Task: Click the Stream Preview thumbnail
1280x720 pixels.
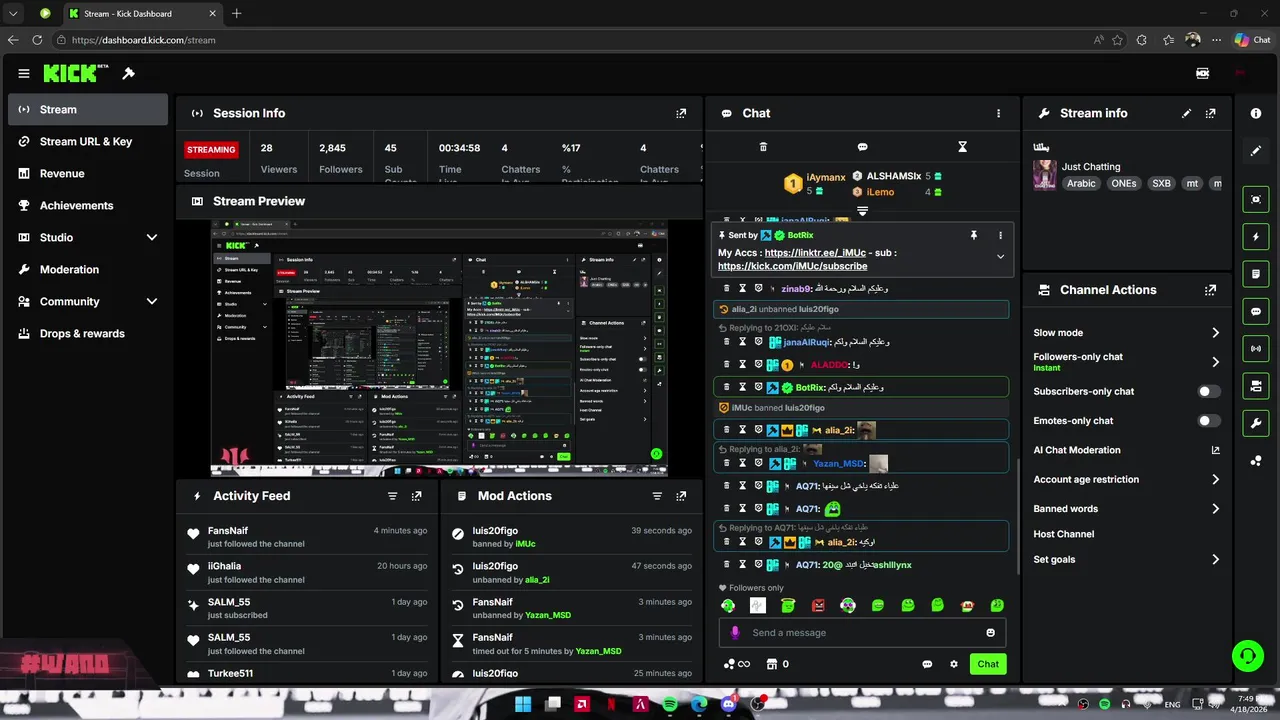Action: pos(439,347)
